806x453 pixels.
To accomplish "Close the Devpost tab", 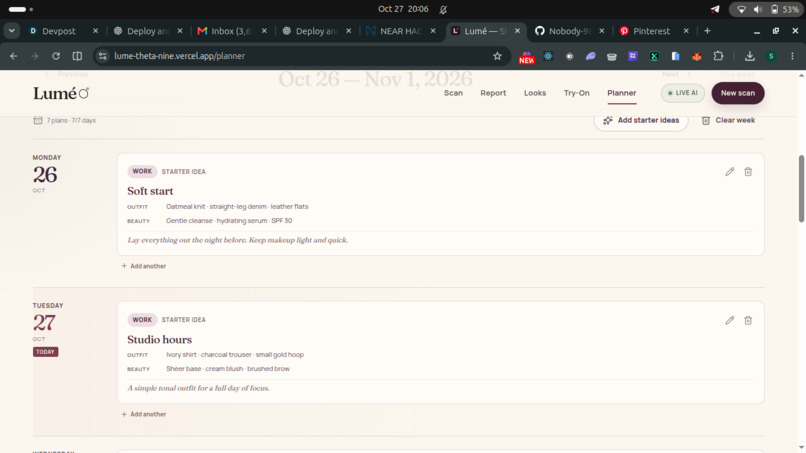I will [95, 31].
